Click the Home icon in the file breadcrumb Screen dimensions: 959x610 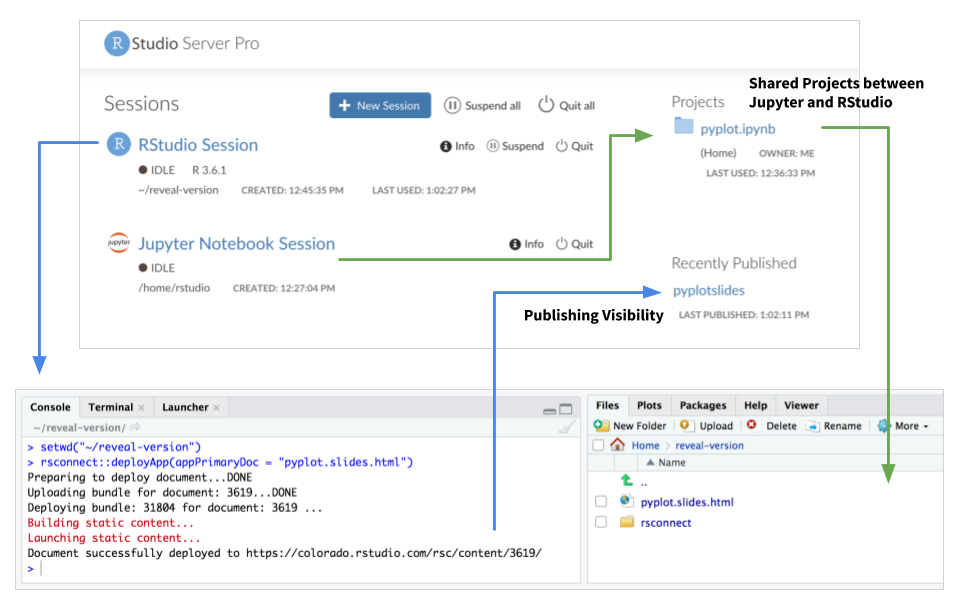click(618, 445)
